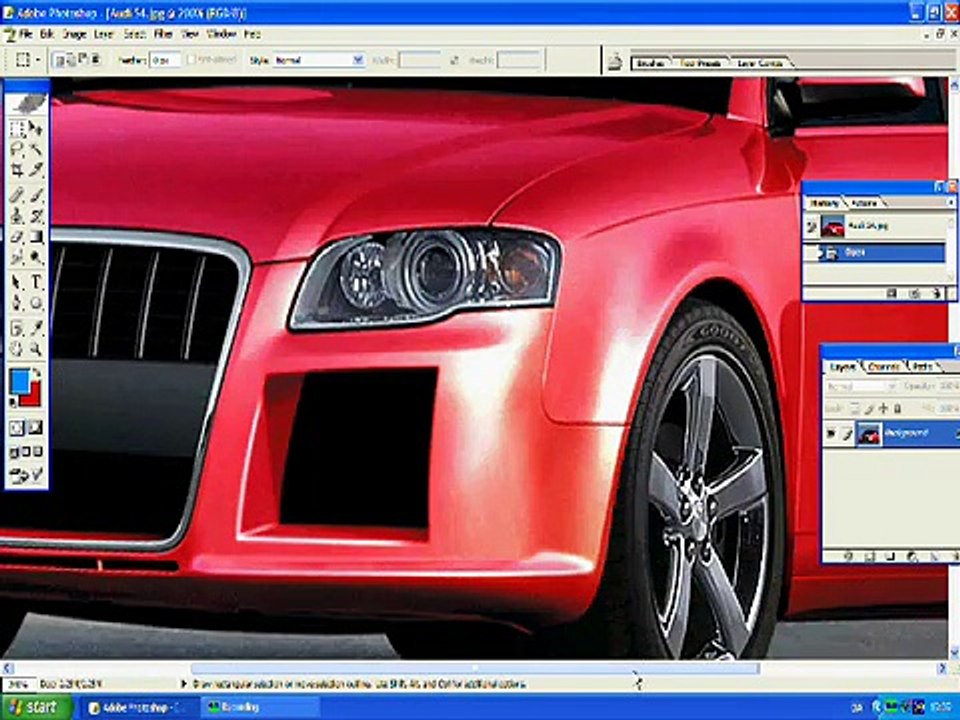Viewport: 960px width, 720px height.
Task: Switch to the Channels tab
Action: coord(885,366)
